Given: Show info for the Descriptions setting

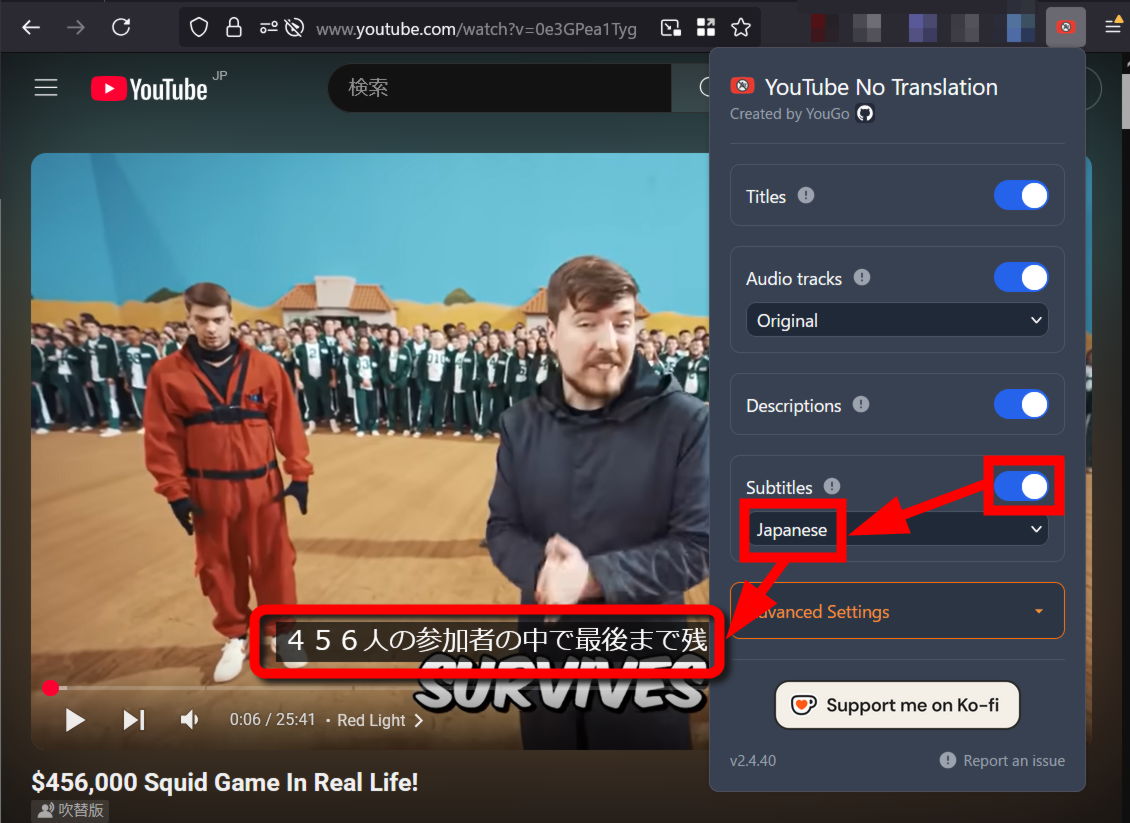Looking at the screenshot, I should coord(860,404).
